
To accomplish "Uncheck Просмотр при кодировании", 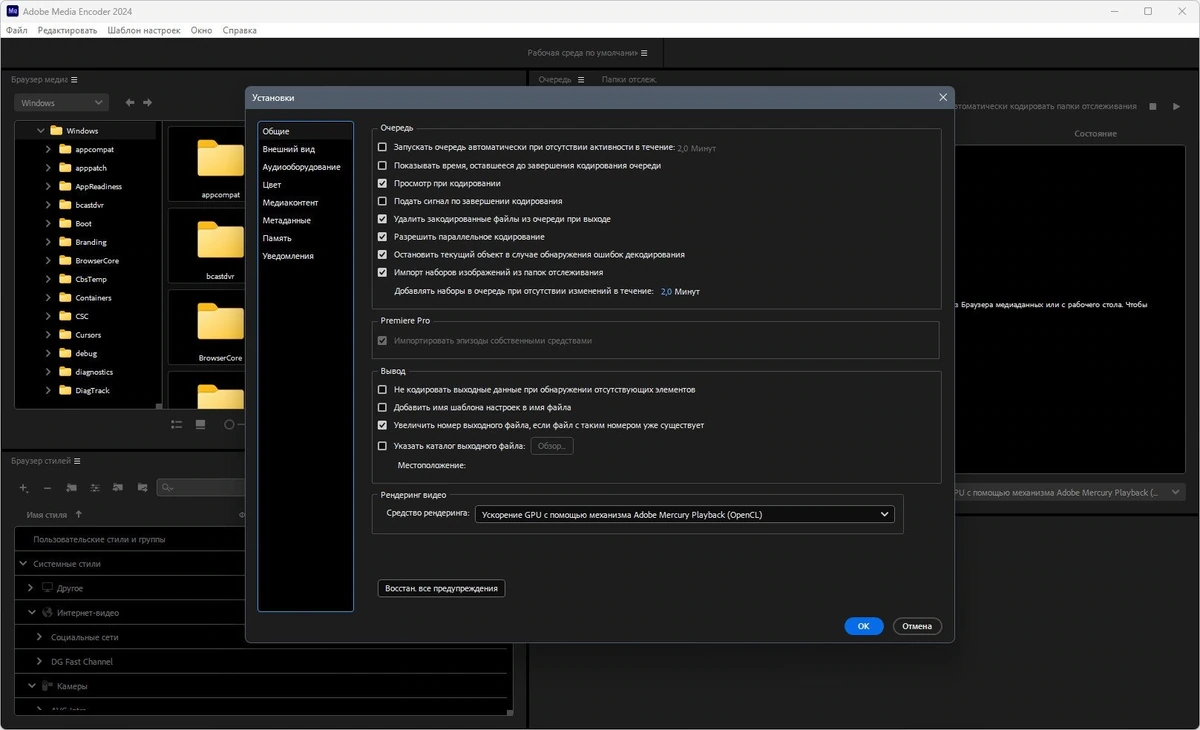I will (x=382, y=183).
